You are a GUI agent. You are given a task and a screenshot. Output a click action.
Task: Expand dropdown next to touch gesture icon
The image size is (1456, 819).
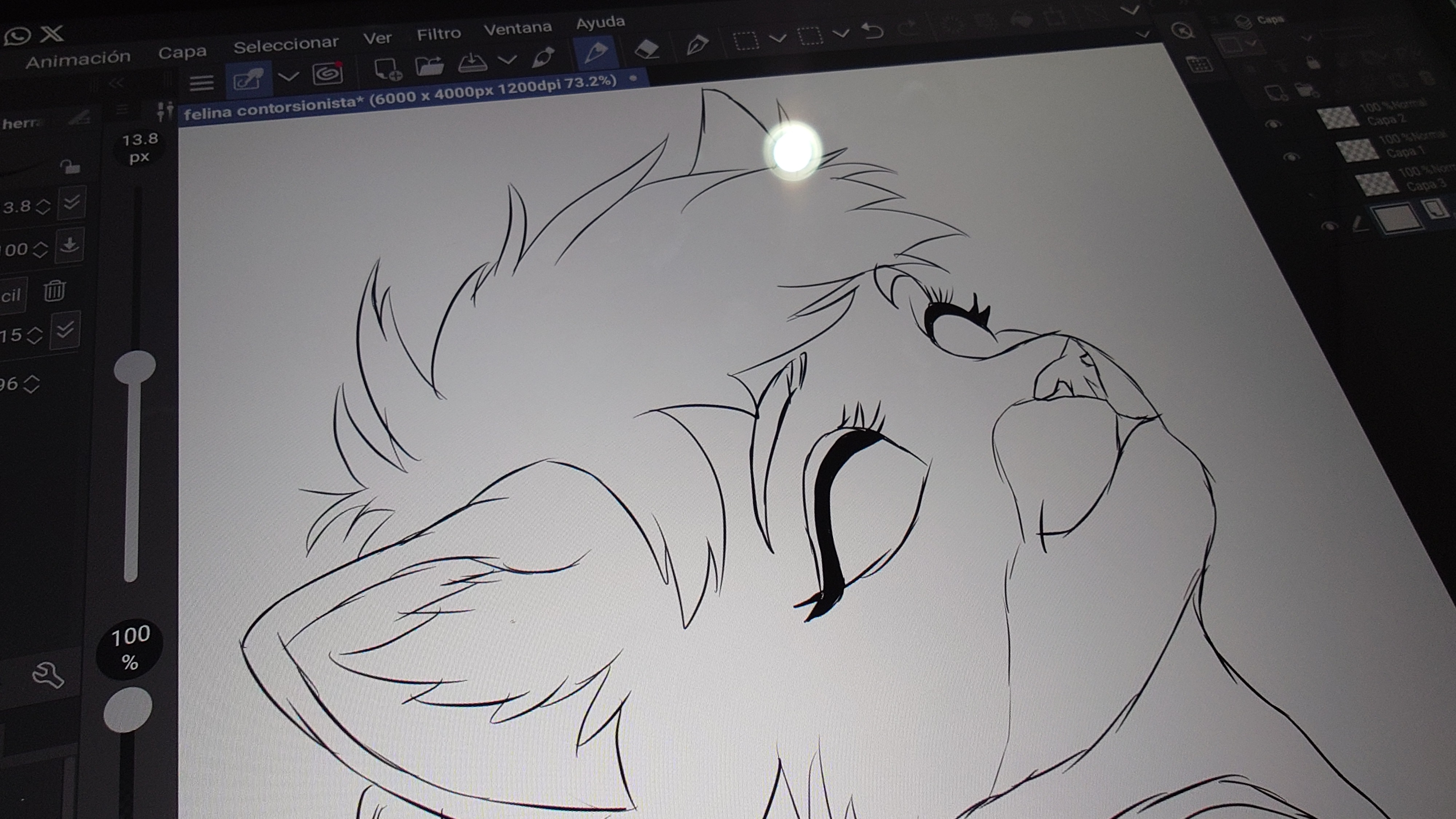pos(289,77)
